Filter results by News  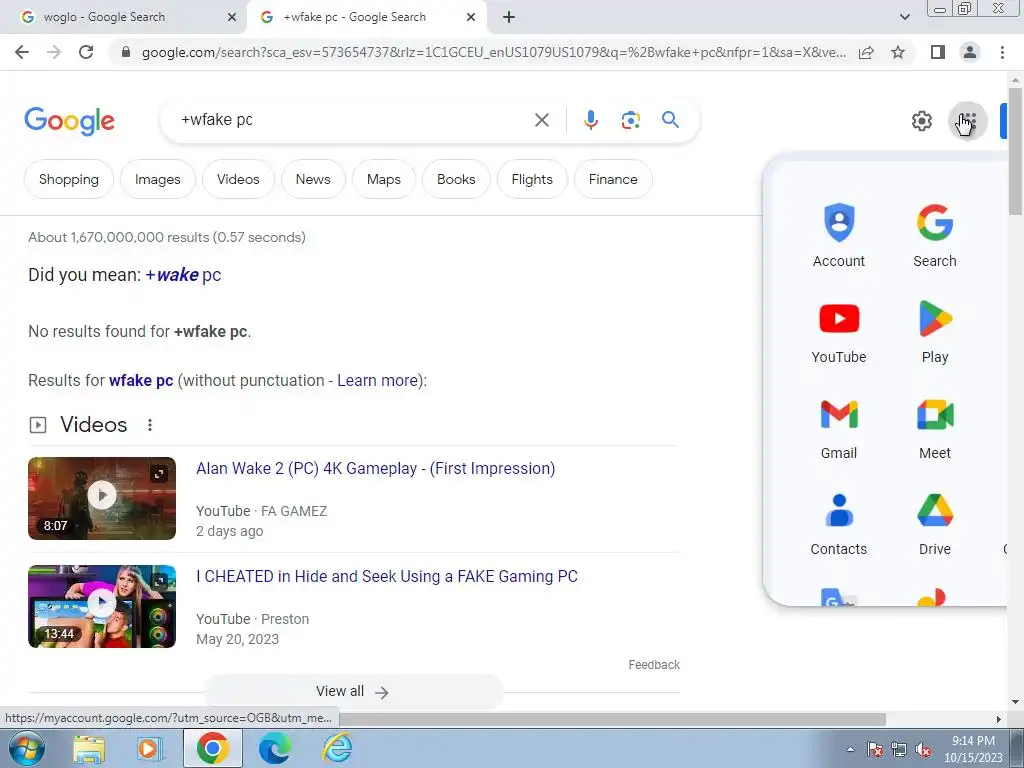click(313, 179)
